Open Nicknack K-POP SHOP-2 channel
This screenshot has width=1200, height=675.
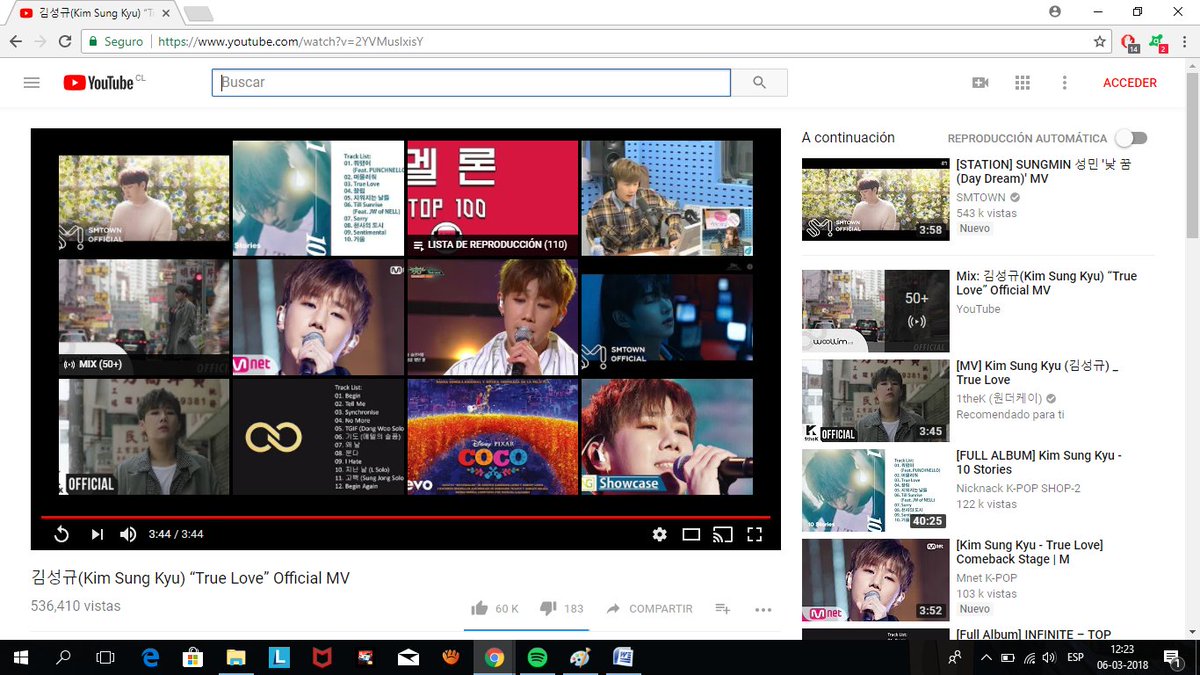[x=1018, y=488]
